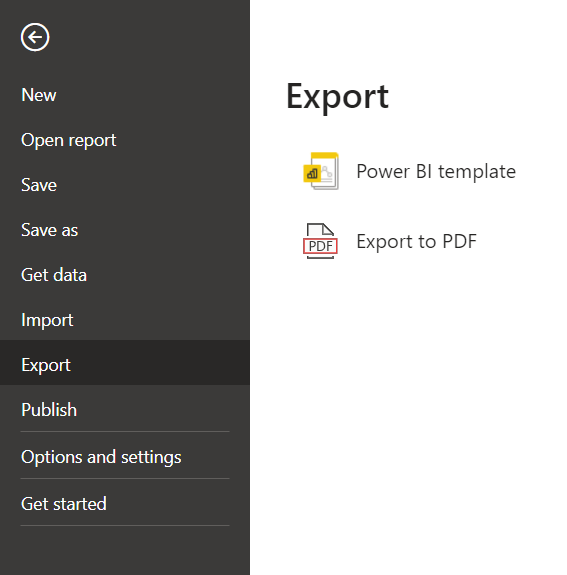Viewport: 567px width, 575px height.
Task: Click the PDF file icon
Action: click(x=320, y=241)
